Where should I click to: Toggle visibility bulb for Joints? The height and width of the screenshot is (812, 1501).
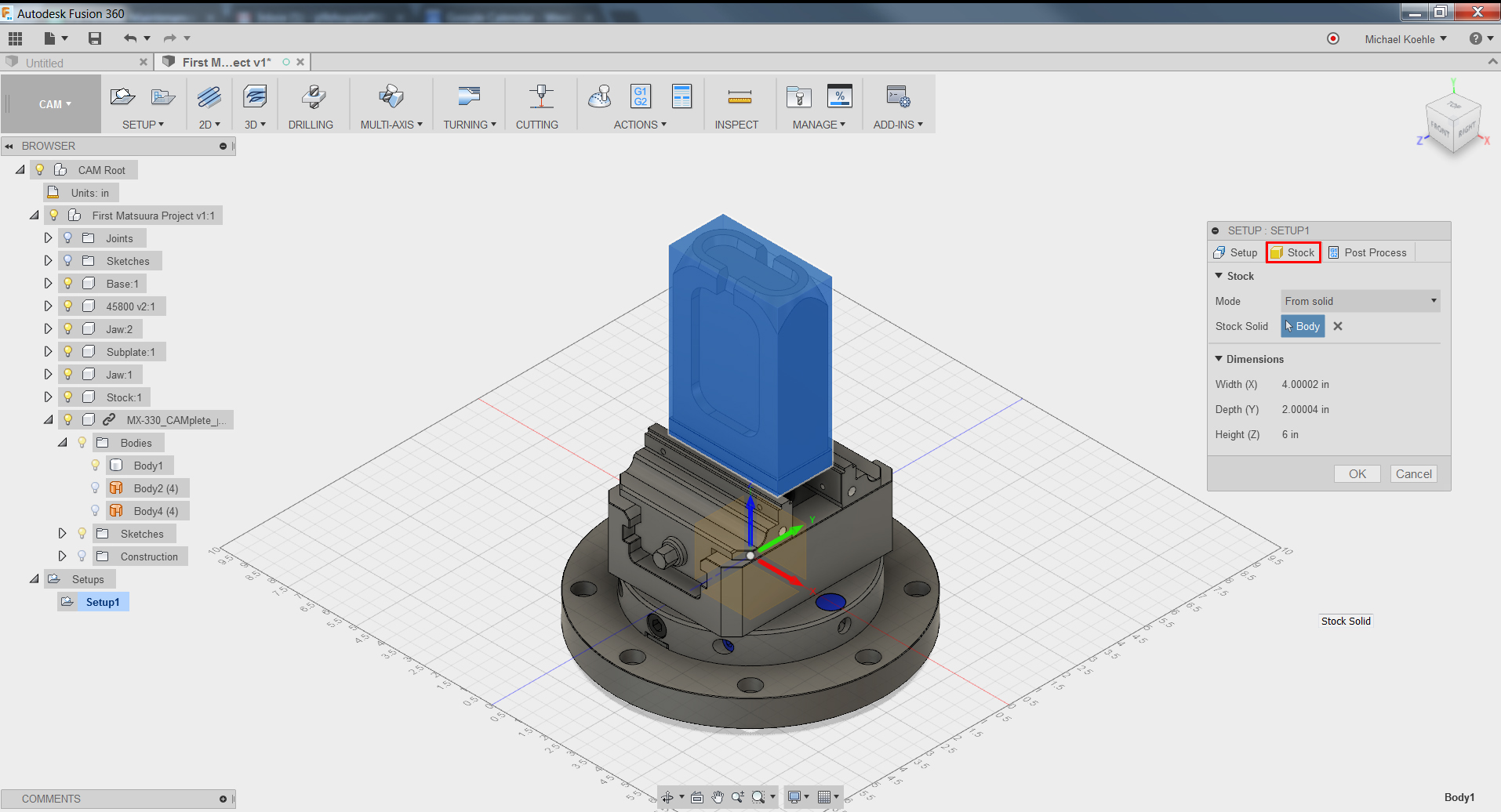(68, 237)
